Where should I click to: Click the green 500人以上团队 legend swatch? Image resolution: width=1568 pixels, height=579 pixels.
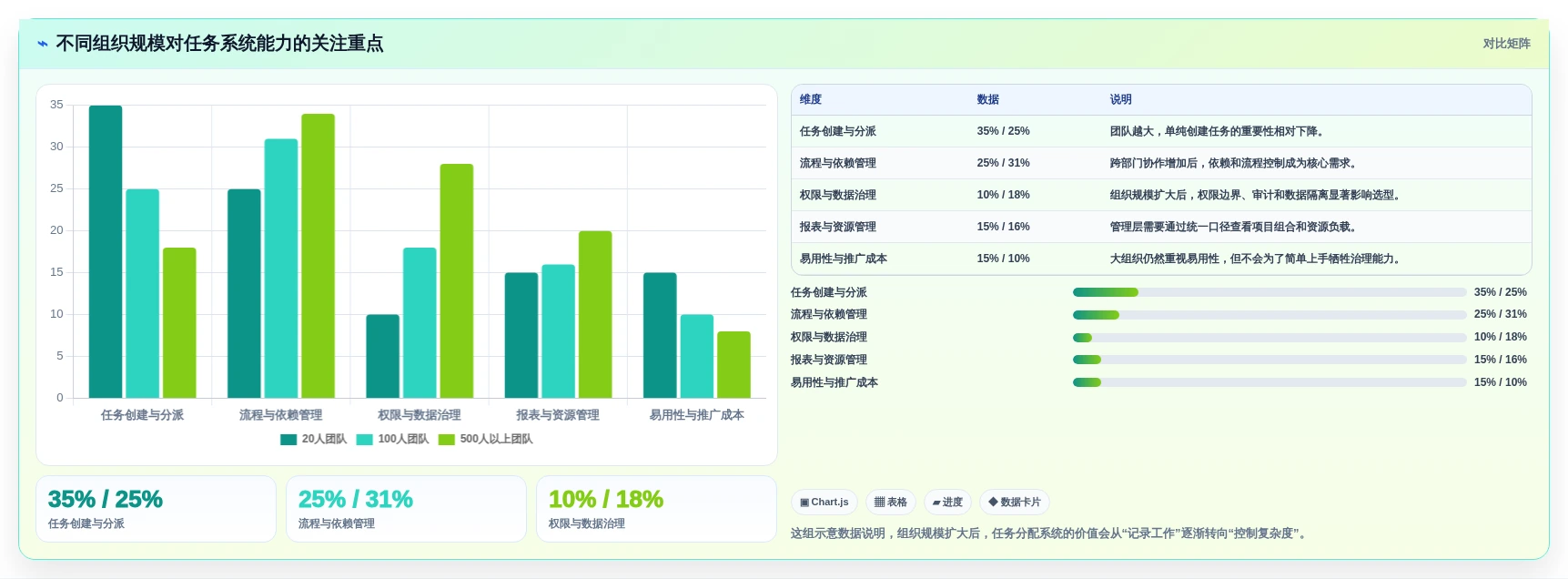[x=446, y=440]
